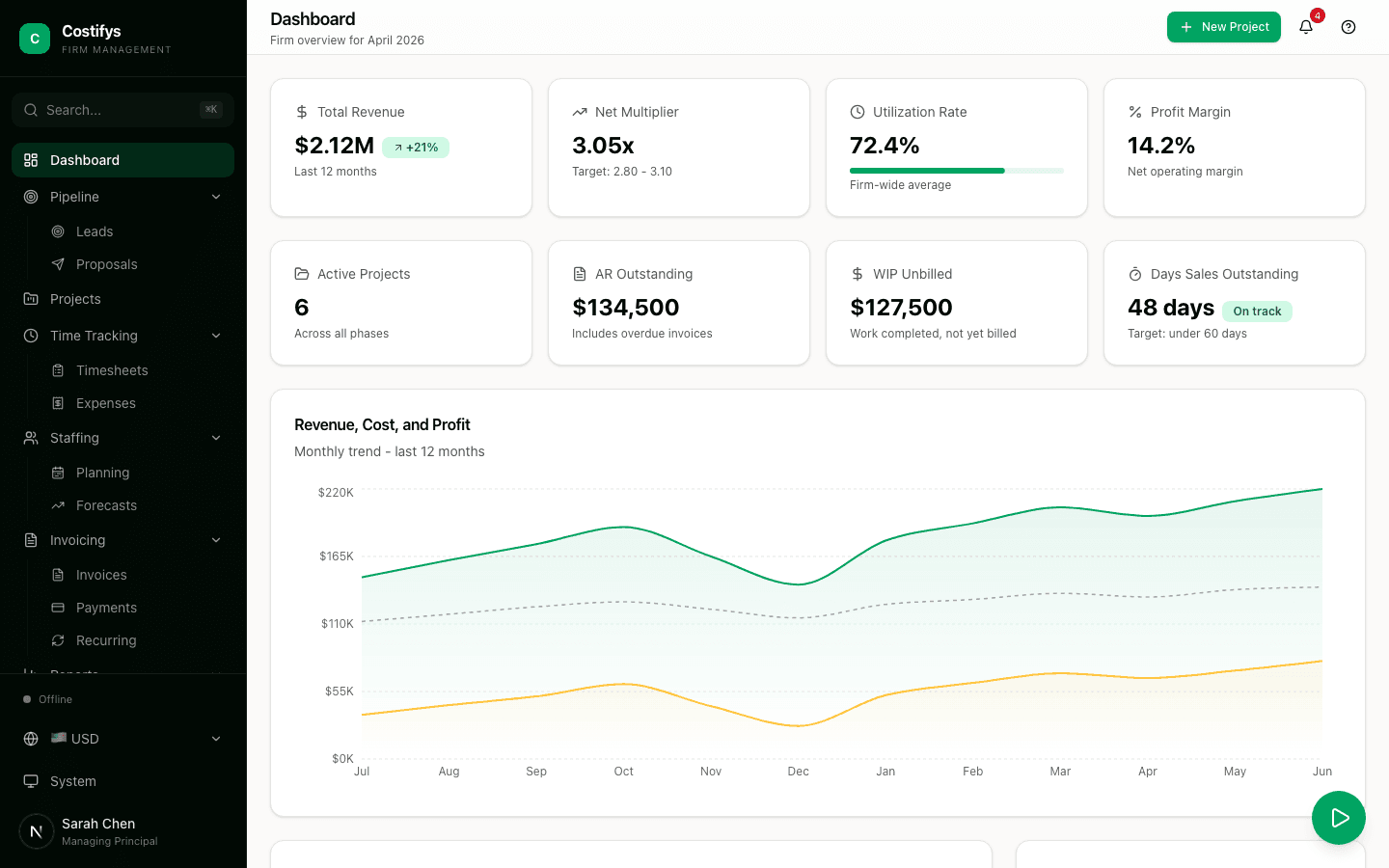Collapse the Invoicing section
The width and height of the screenshot is (1389, 868).
pos(216,540)
